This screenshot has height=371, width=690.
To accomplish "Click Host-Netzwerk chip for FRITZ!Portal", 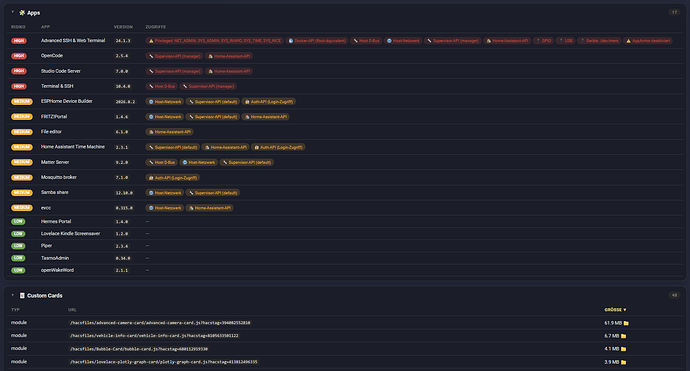I will pyautogui.click(x=165, y=117).
